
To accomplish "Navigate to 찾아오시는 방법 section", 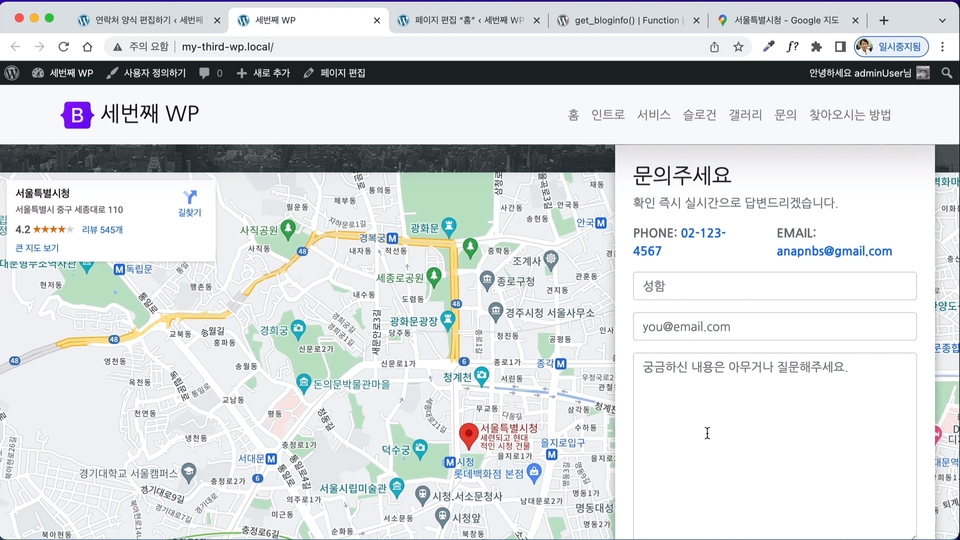I will click(850, 114).
